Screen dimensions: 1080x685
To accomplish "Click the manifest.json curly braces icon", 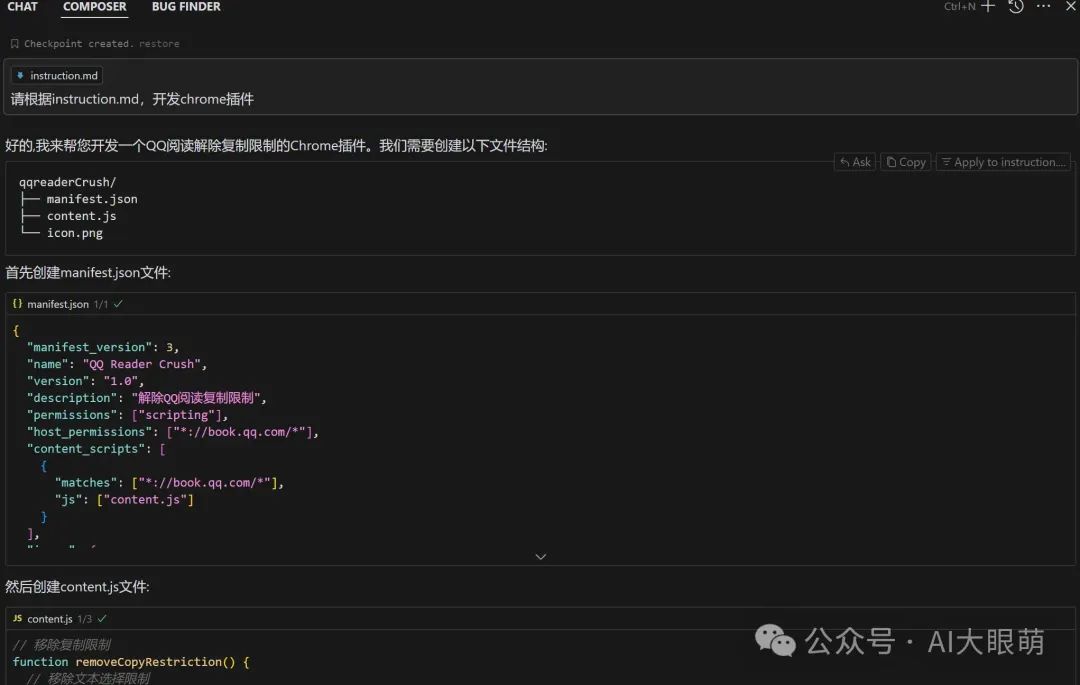I will 17,304.
